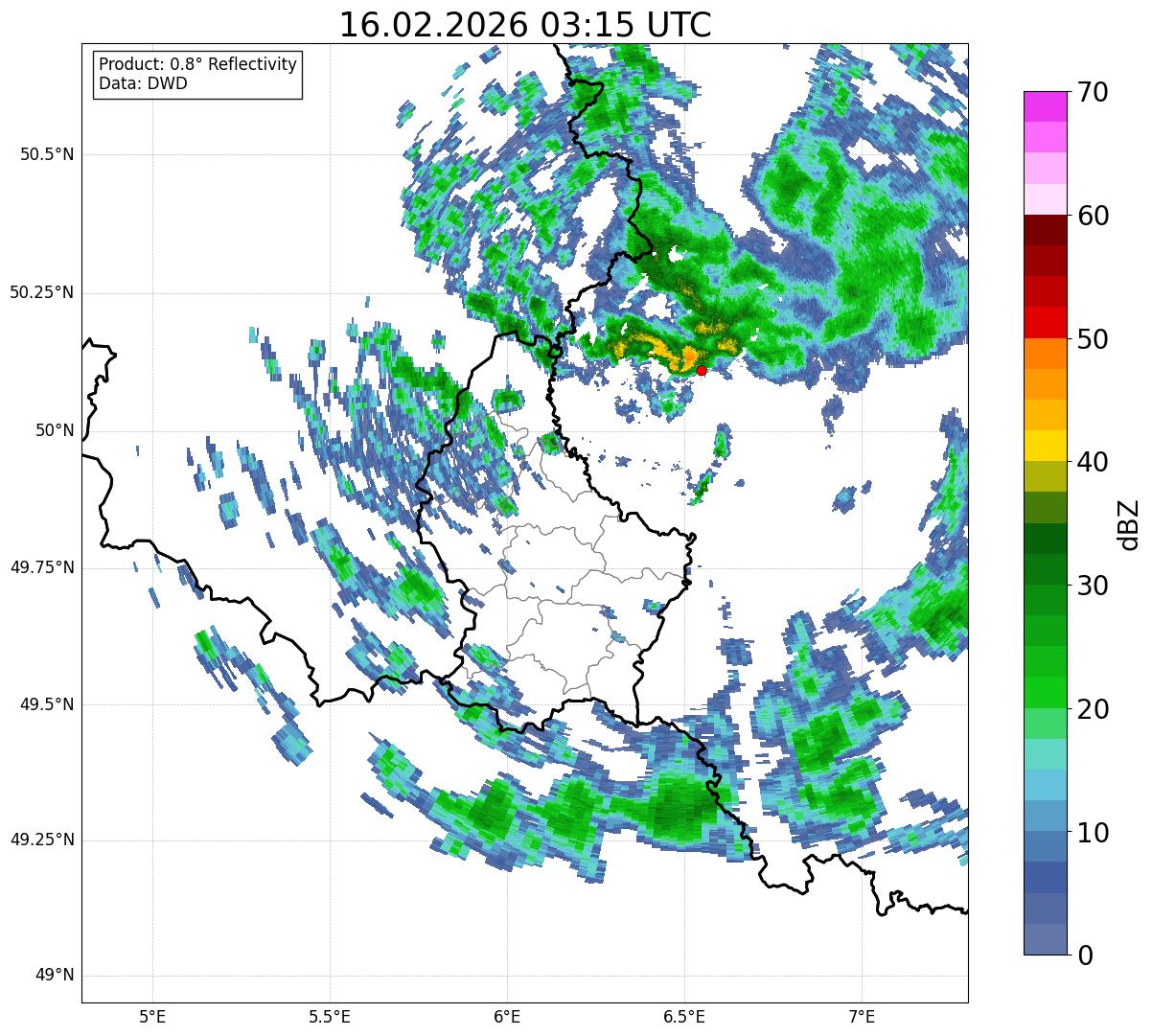Click the 6.5°E longitude label
Screen dimensions: 1152x1036
tap(684, 1016)
